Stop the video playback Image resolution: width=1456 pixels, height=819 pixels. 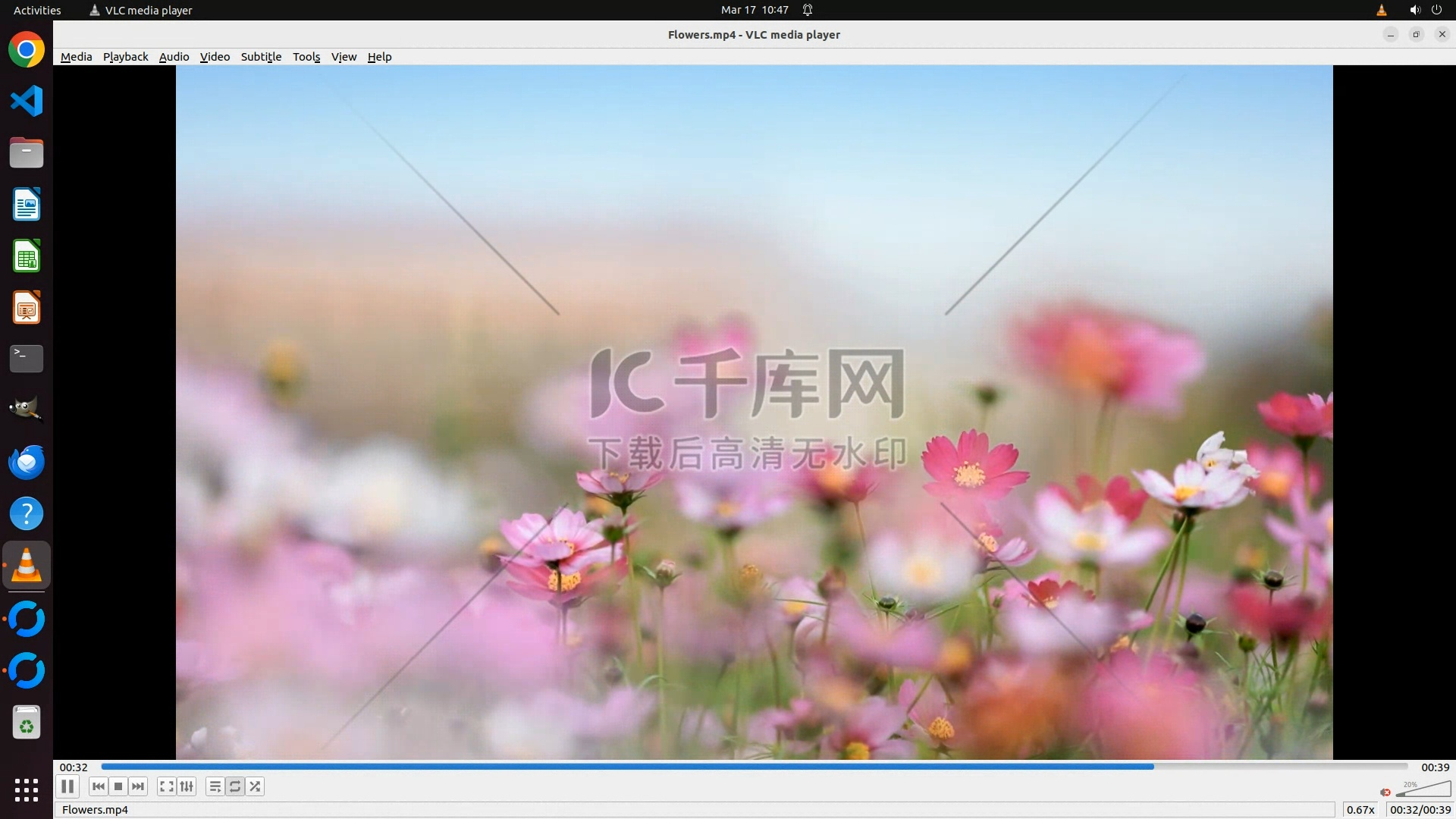pos(118,786)
